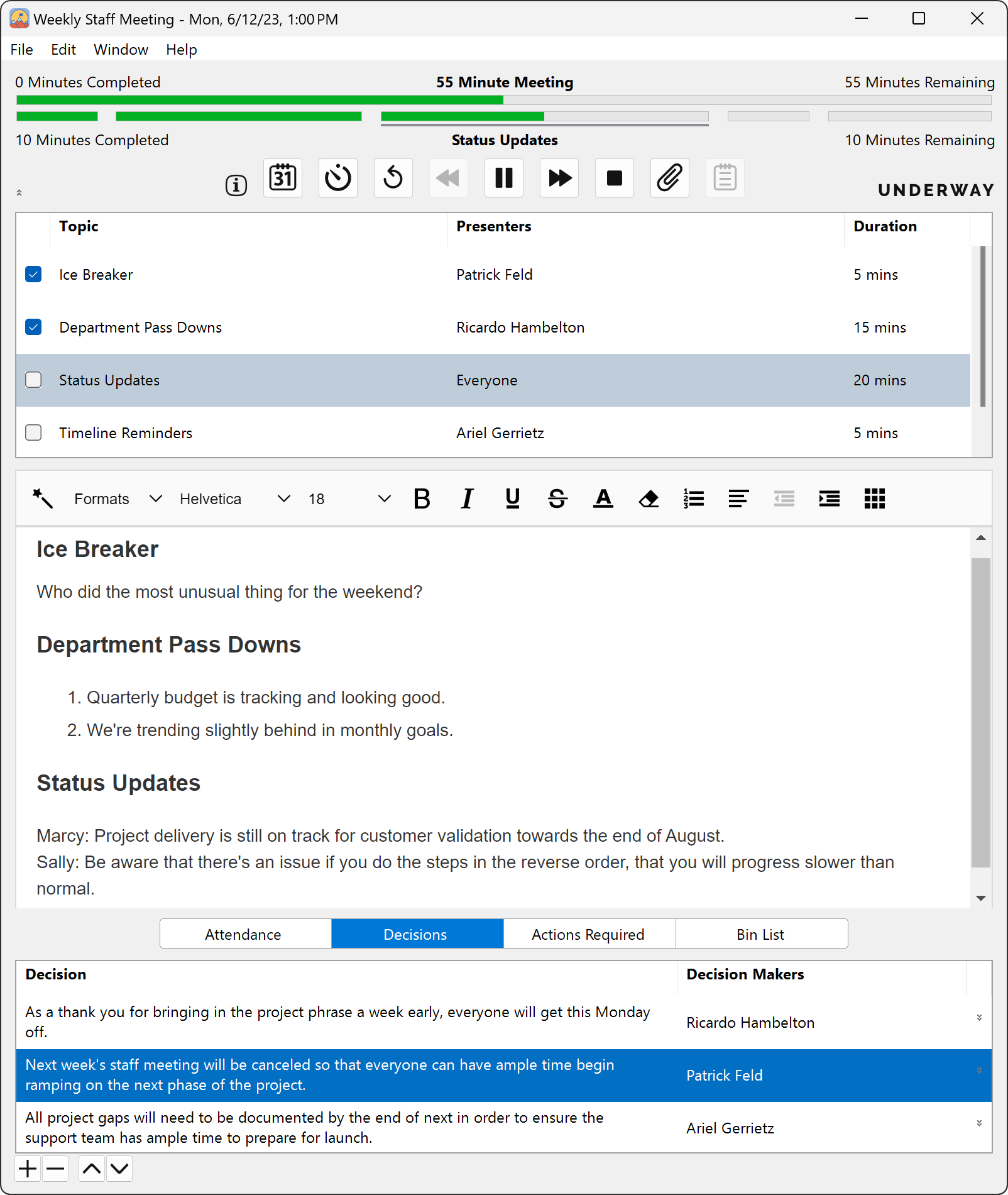
Task: Stop the meeting
Action: [x=614, y=179]
